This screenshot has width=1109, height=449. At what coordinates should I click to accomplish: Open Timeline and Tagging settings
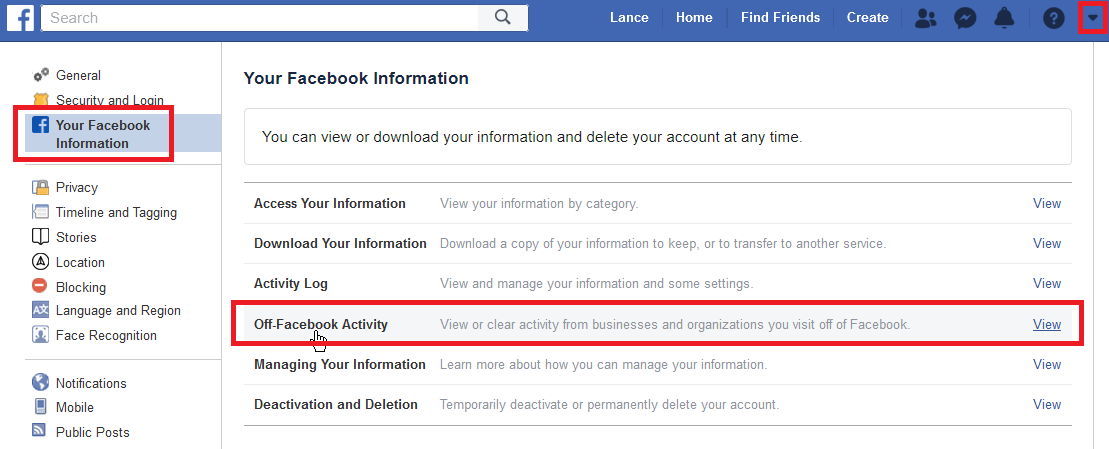pos(116,212)
